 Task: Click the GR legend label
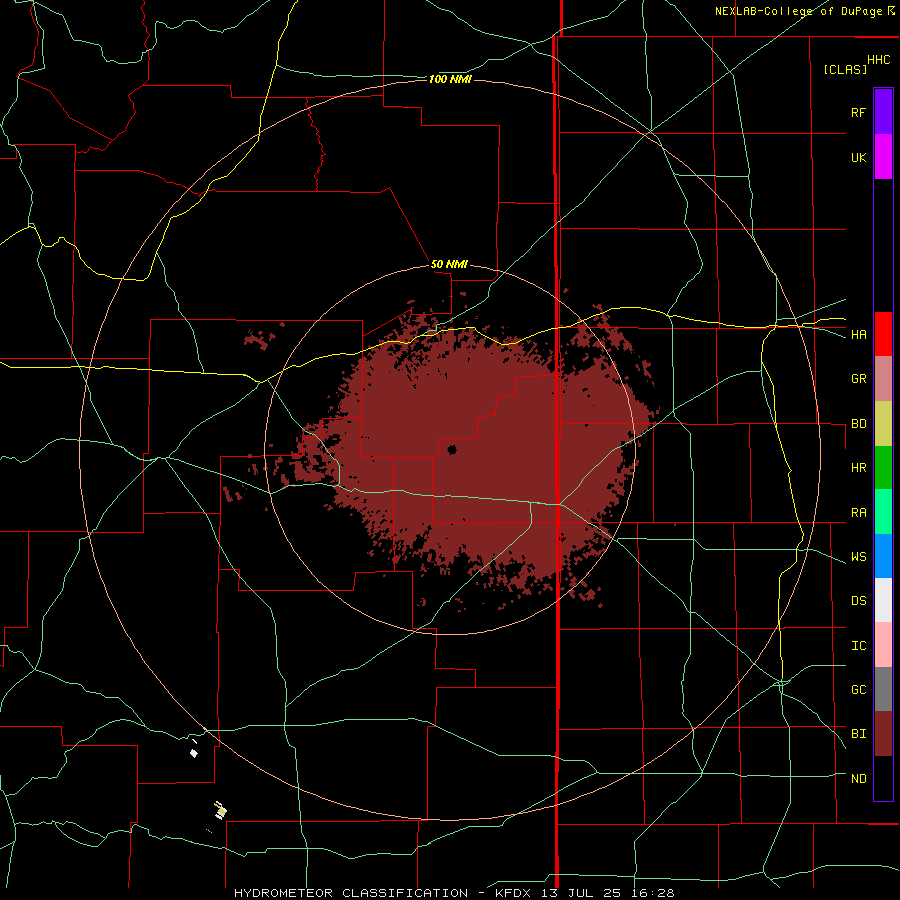point(858,379)
